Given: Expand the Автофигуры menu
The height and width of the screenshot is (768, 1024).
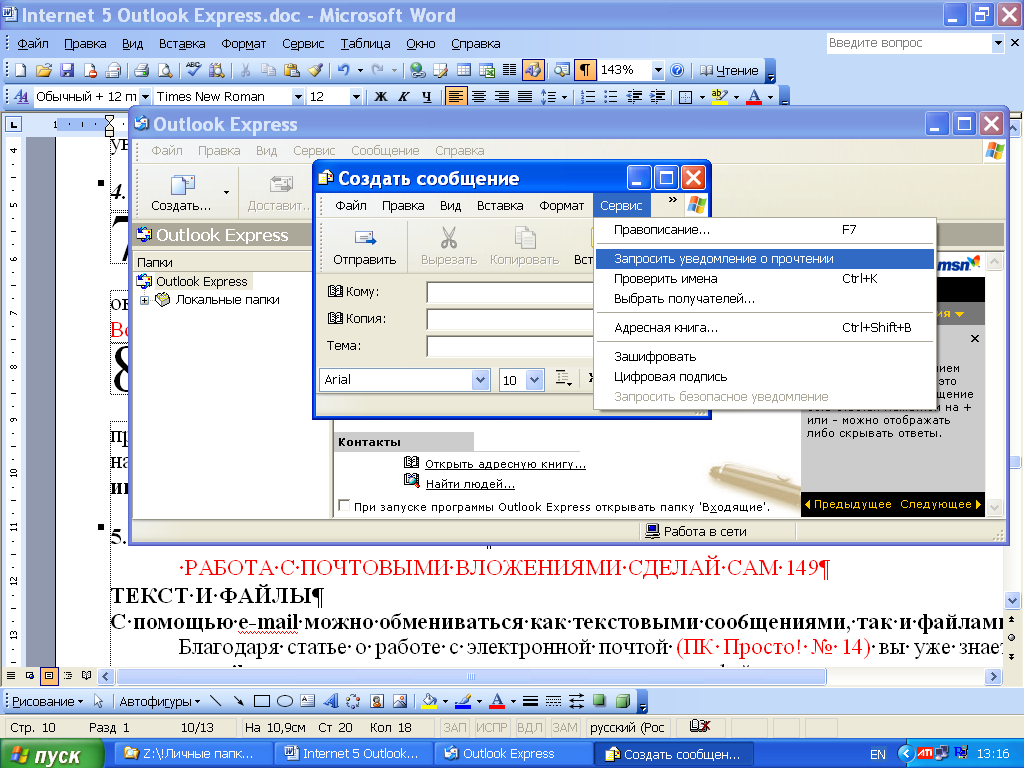Looking at the screenshot, I should pyautogui.click(x=160, y=701).
